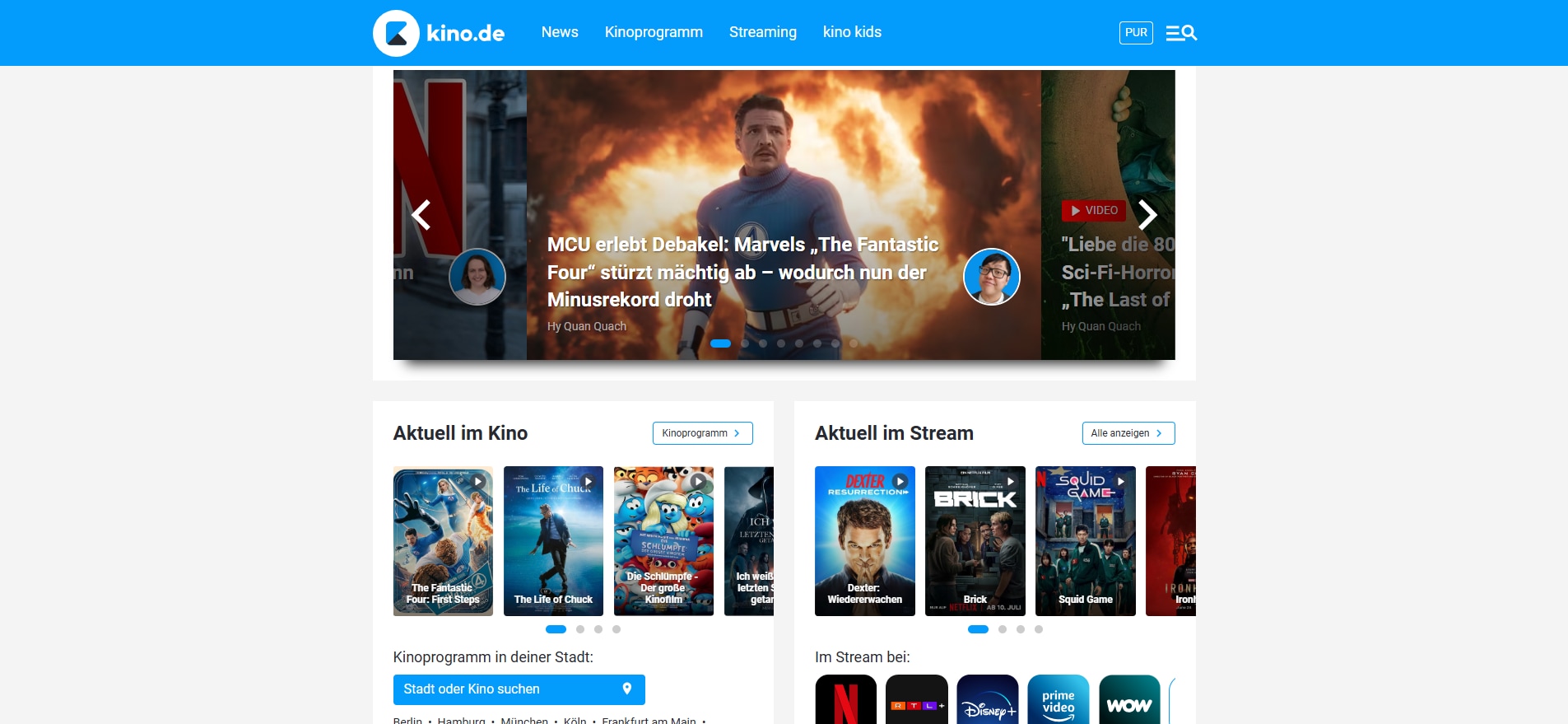The height and width of the screenshot is (724, 1568).
Task: Open the Ich weiß was du letzten Sommer poster
Action: pyautogui.click(x=749, y=541)
